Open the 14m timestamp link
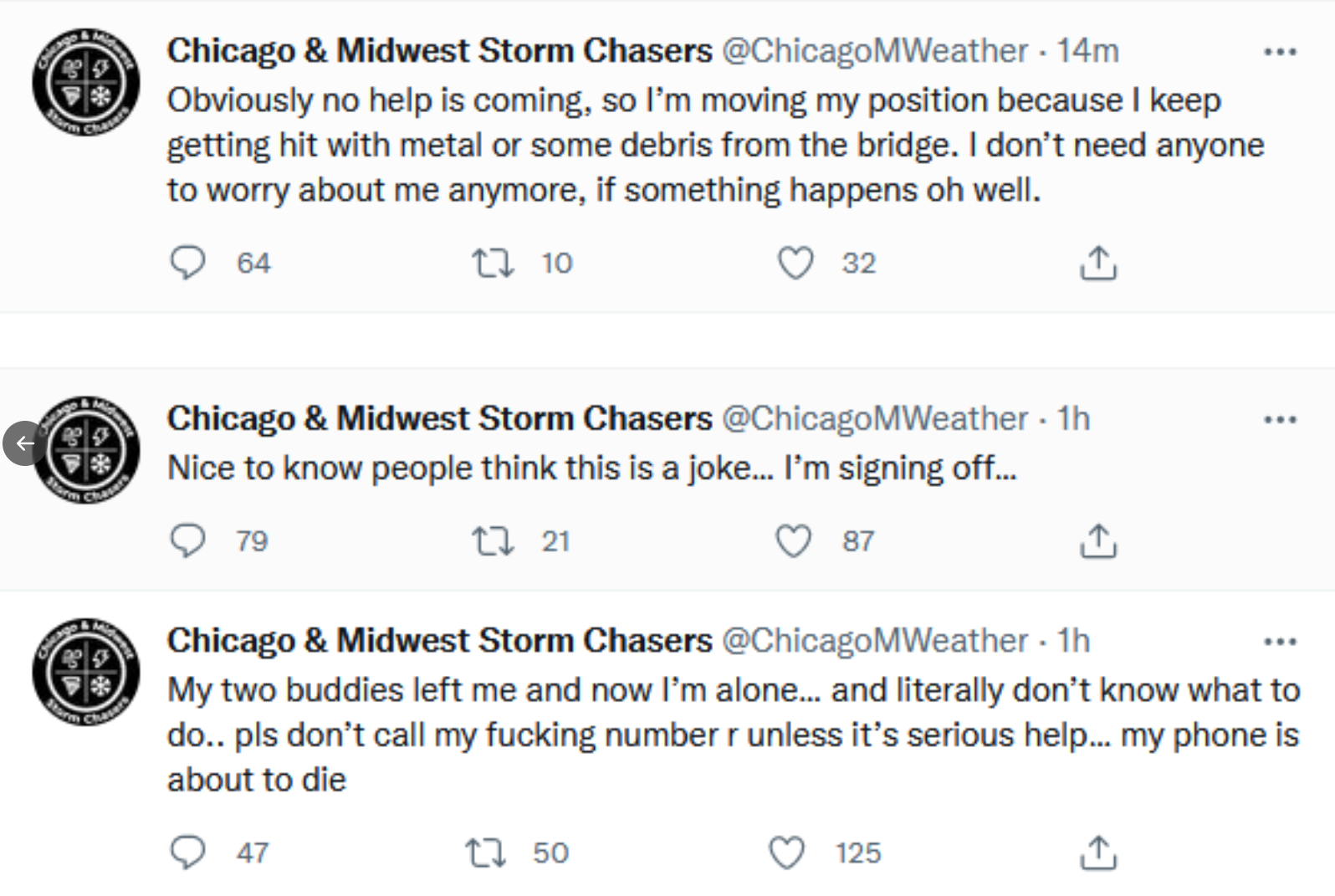This screenshot has height=896, width=1335. tap(1087, 51)
